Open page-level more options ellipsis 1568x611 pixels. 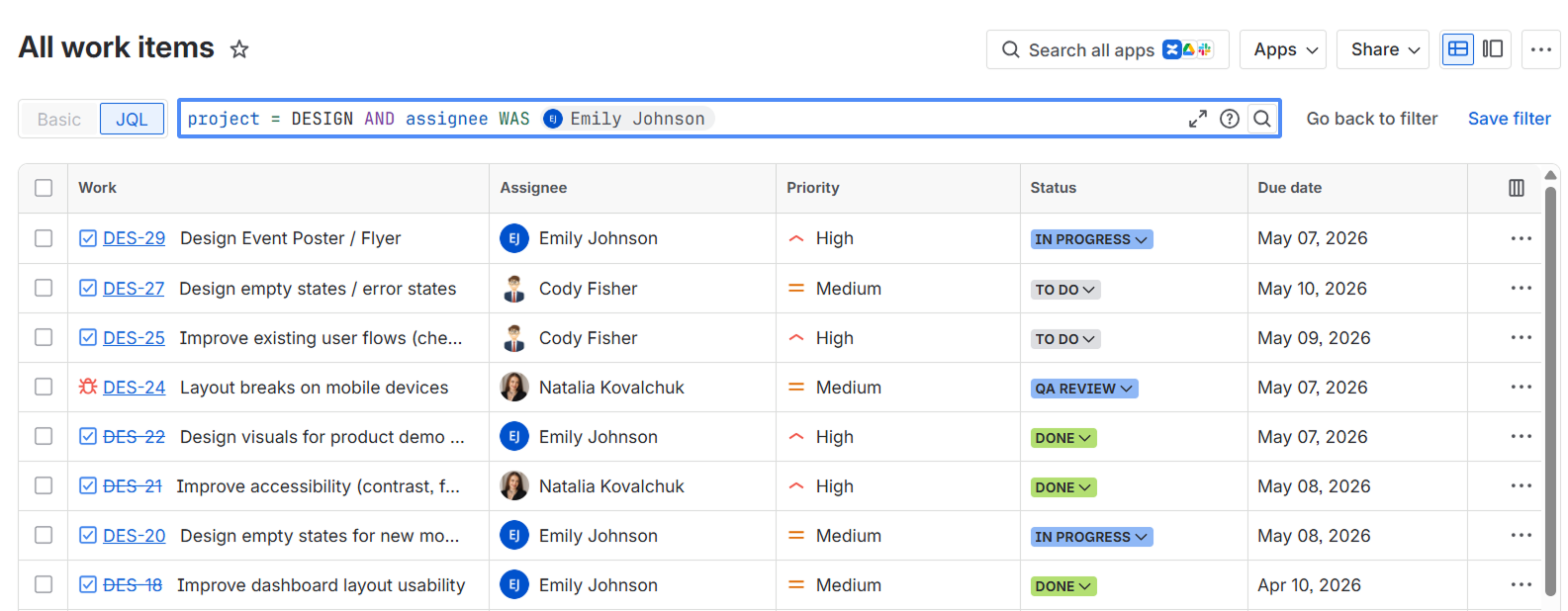[x=1541, y=49]
